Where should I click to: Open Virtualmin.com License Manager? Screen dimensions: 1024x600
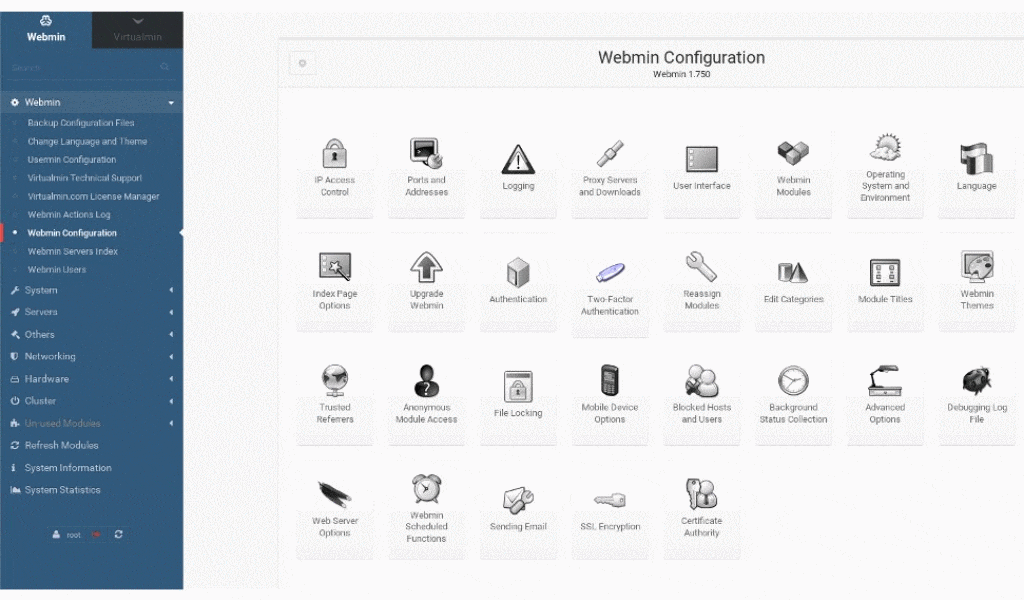[x=93, y=196]
